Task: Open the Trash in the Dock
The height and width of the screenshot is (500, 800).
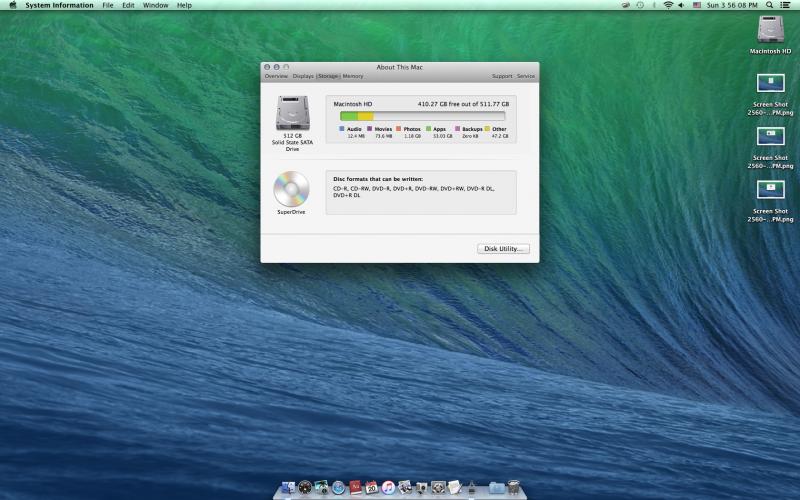Action: (513, 487)
